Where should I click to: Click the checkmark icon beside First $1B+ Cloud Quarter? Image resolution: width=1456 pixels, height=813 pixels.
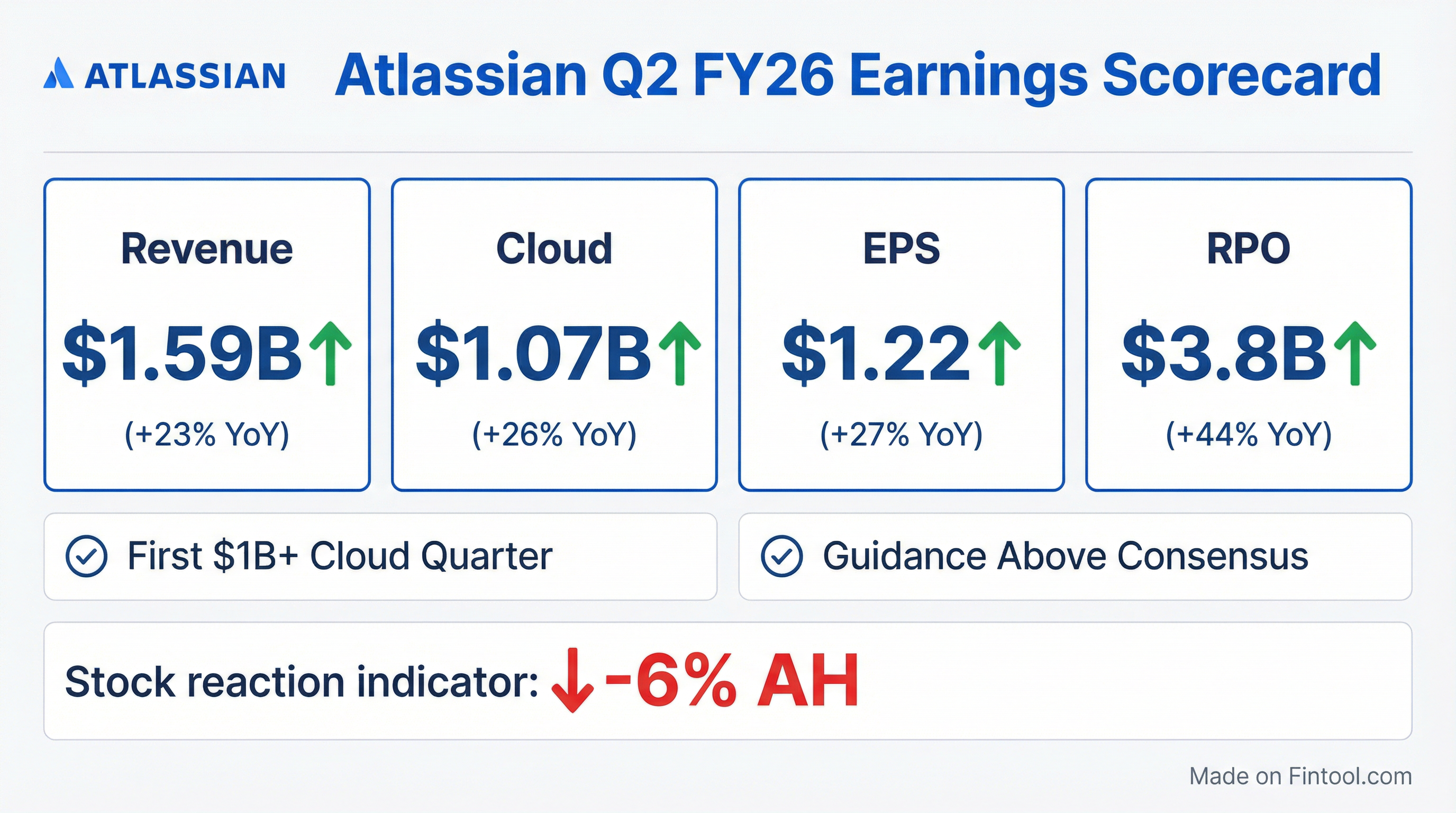[x=86, y=556]
